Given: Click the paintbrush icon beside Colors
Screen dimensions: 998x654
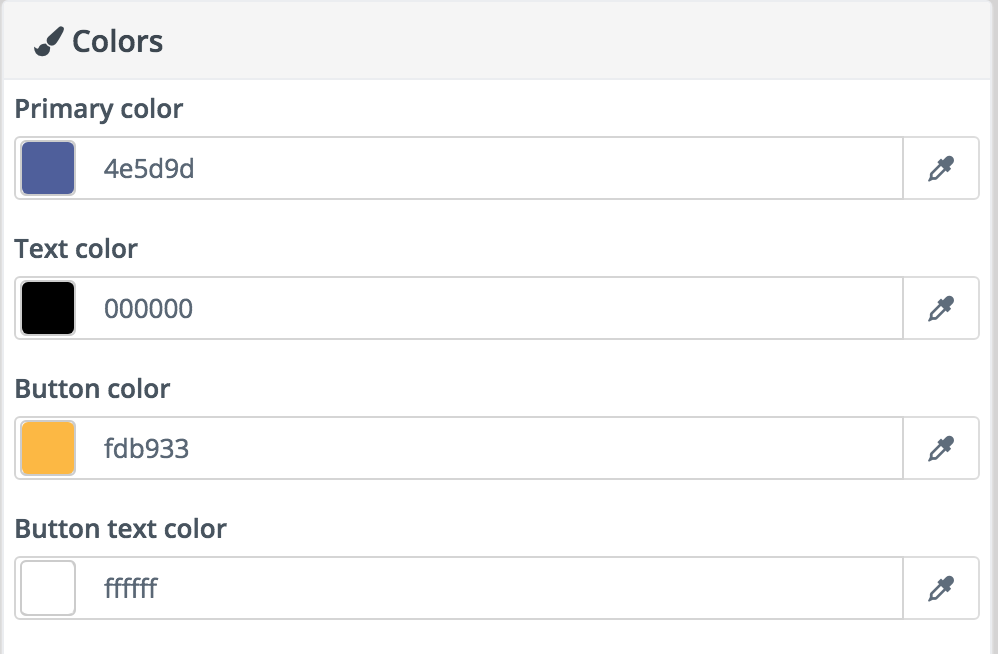Looking at the screenshot, I should [48, 42].
